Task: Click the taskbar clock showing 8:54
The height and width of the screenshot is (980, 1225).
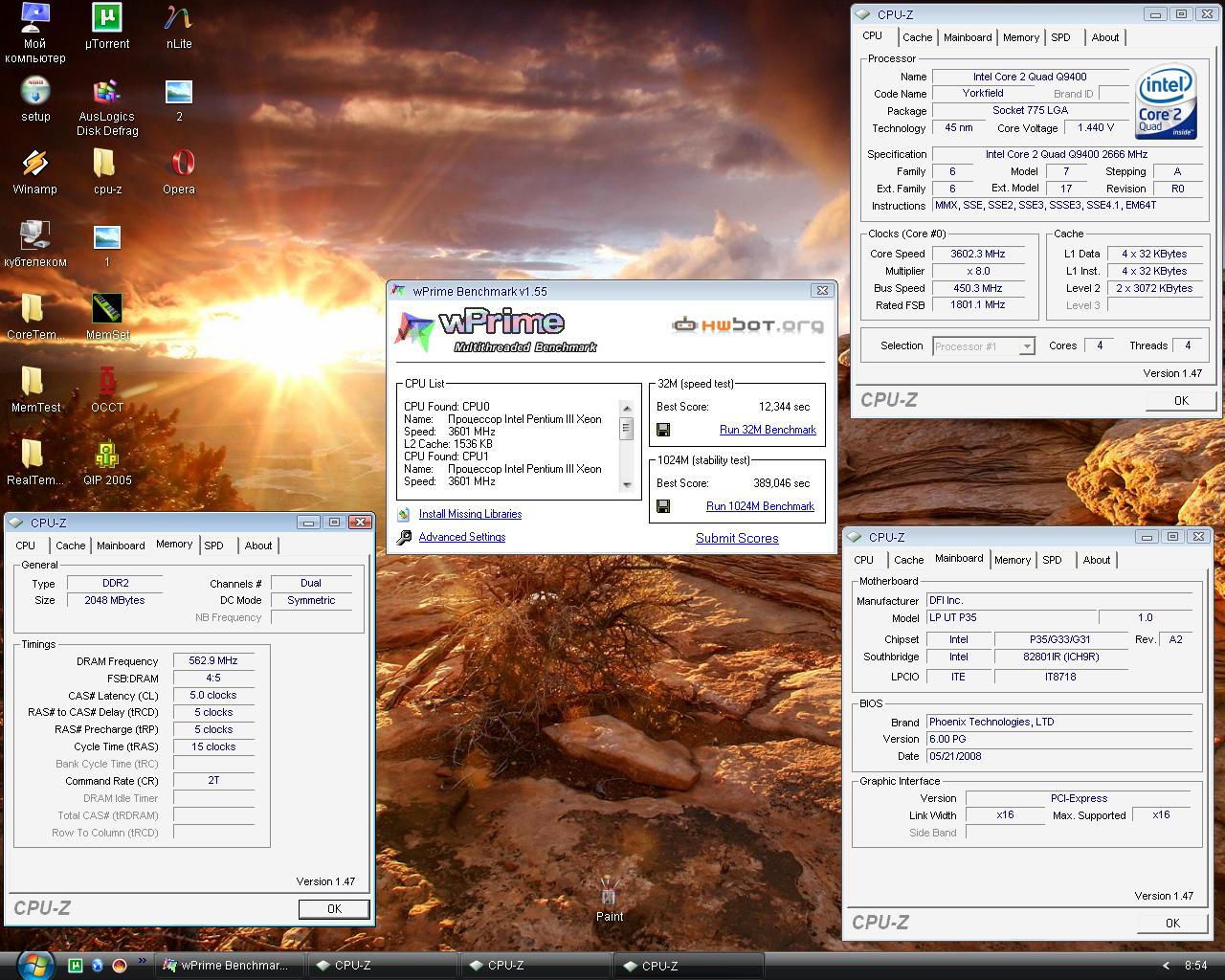Action: [x=1195, y=966]
